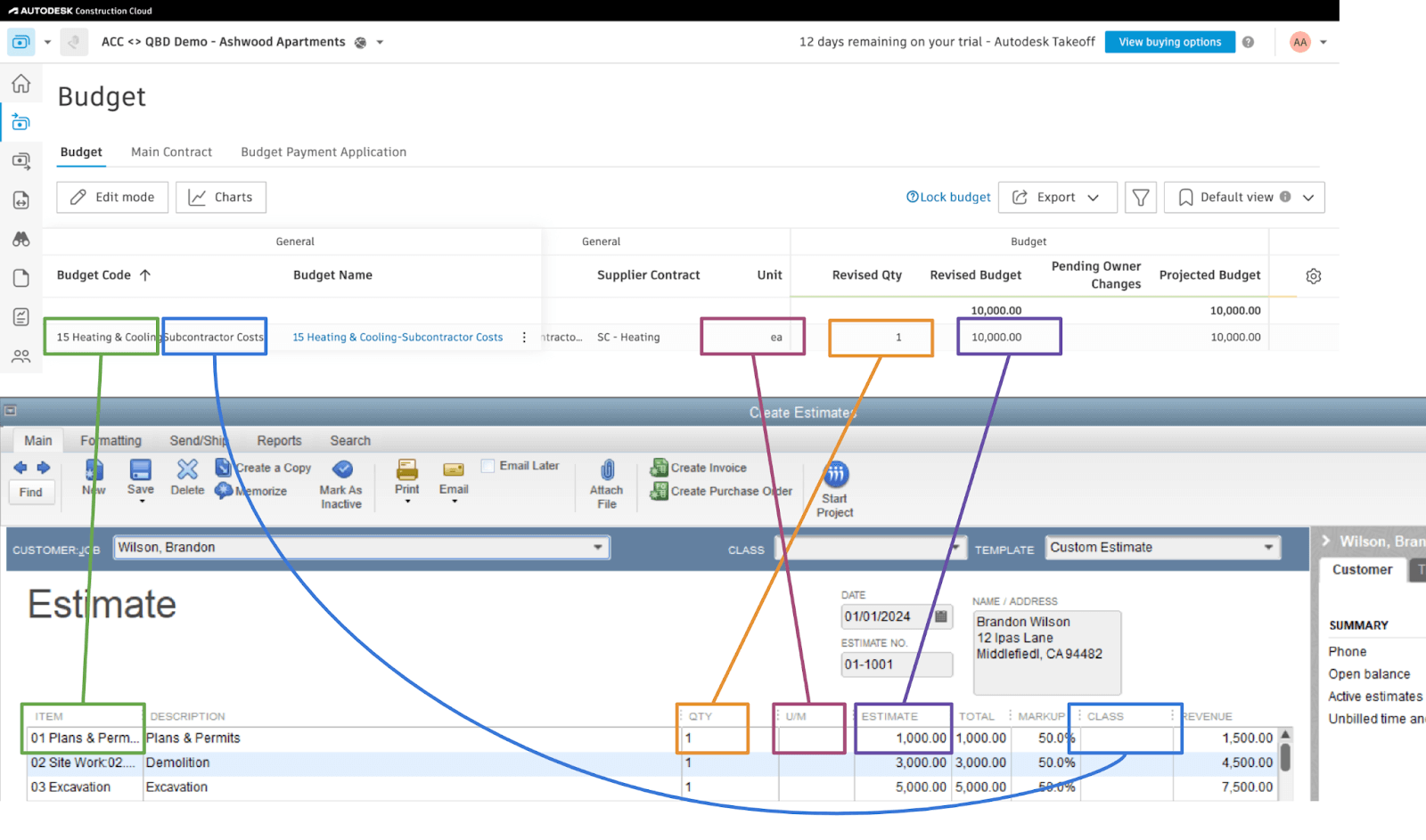Open the three-dot menu on Heating & Cooling row

point(524,338)
